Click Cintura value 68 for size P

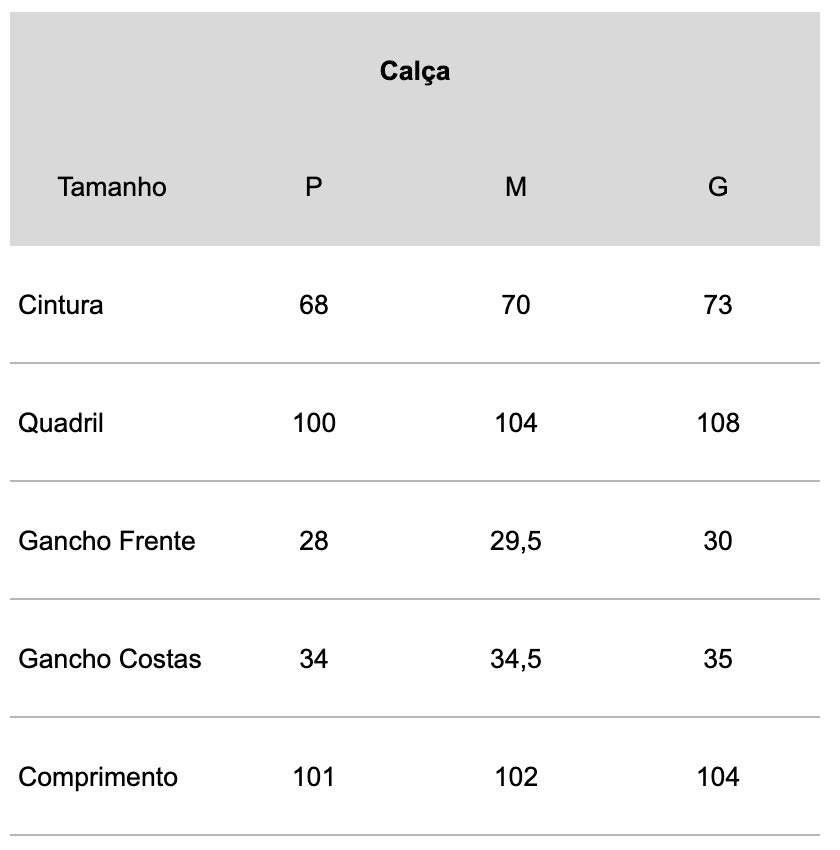pos(314,305)
